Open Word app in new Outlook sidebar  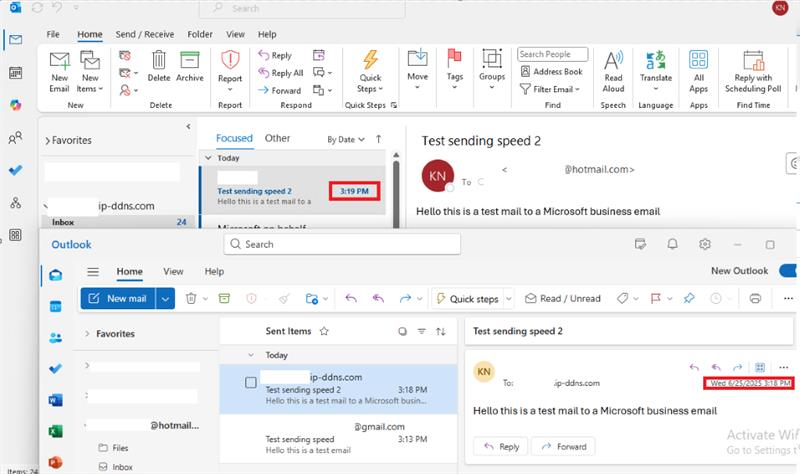tap(55, 400)
